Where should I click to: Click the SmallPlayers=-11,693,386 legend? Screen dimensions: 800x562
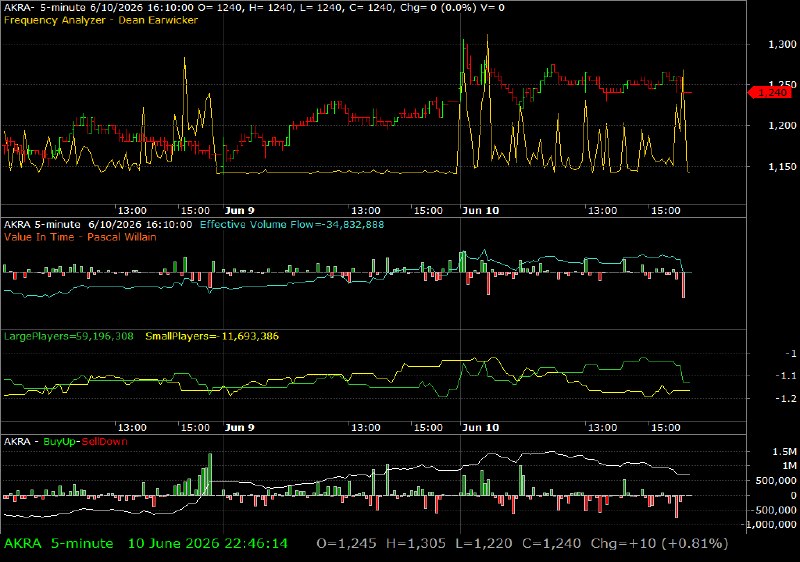click(212, 337)
